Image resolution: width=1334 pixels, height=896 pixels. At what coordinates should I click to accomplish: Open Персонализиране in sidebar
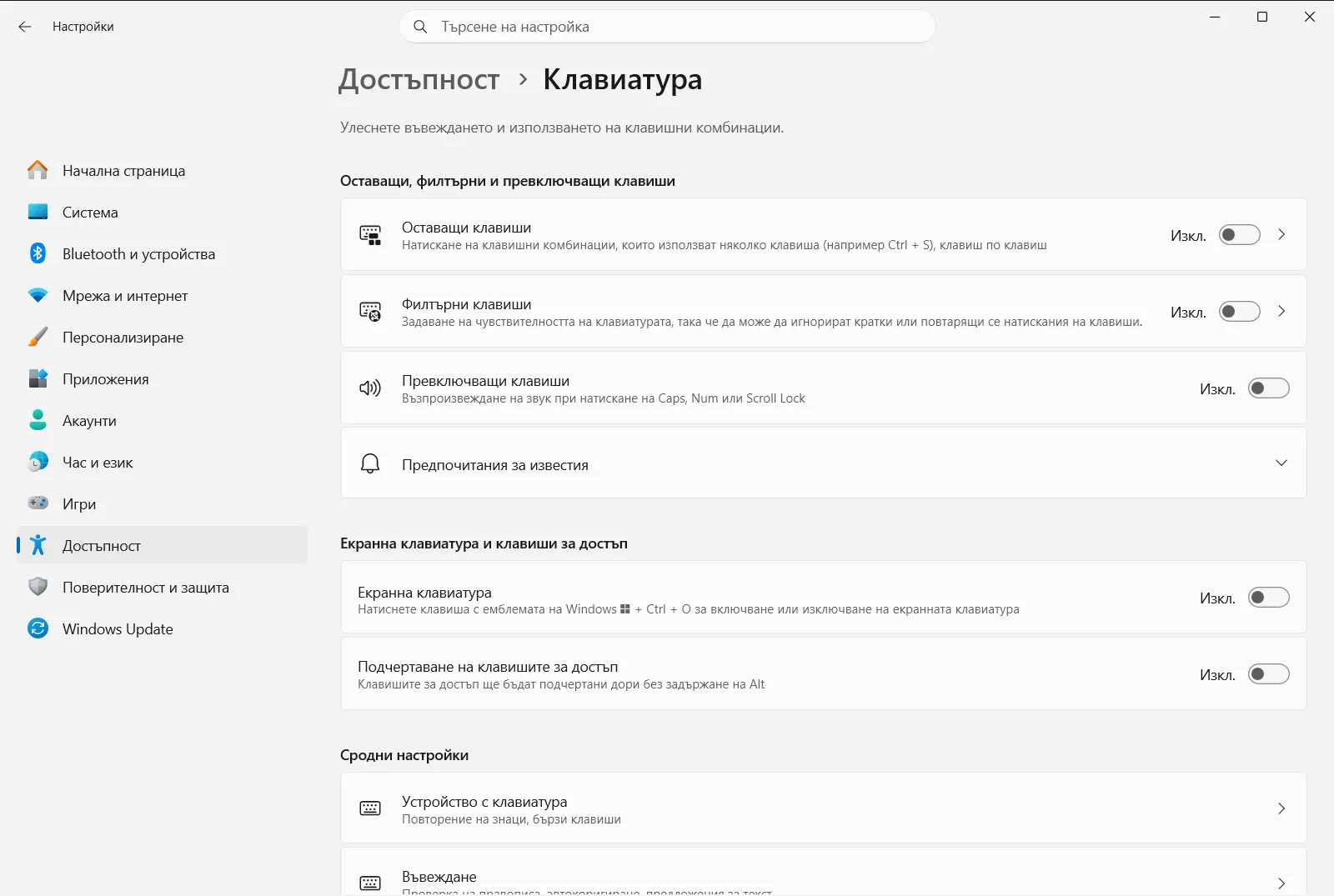pyautogui.click(x=162, y=337)
